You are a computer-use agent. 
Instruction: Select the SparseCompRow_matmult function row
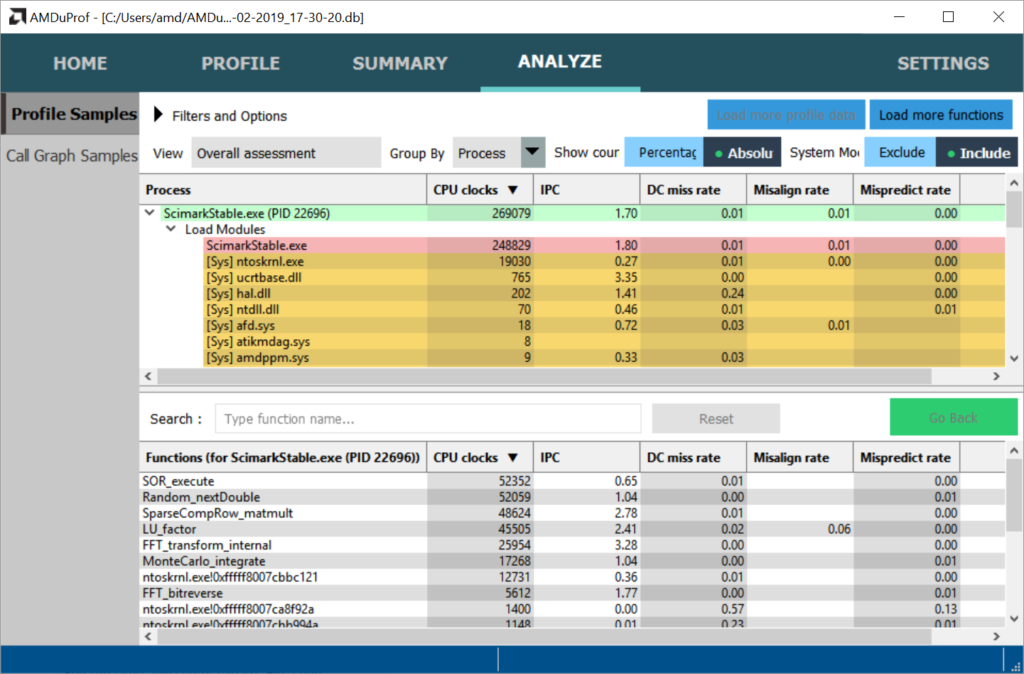(x=572, y=513)
